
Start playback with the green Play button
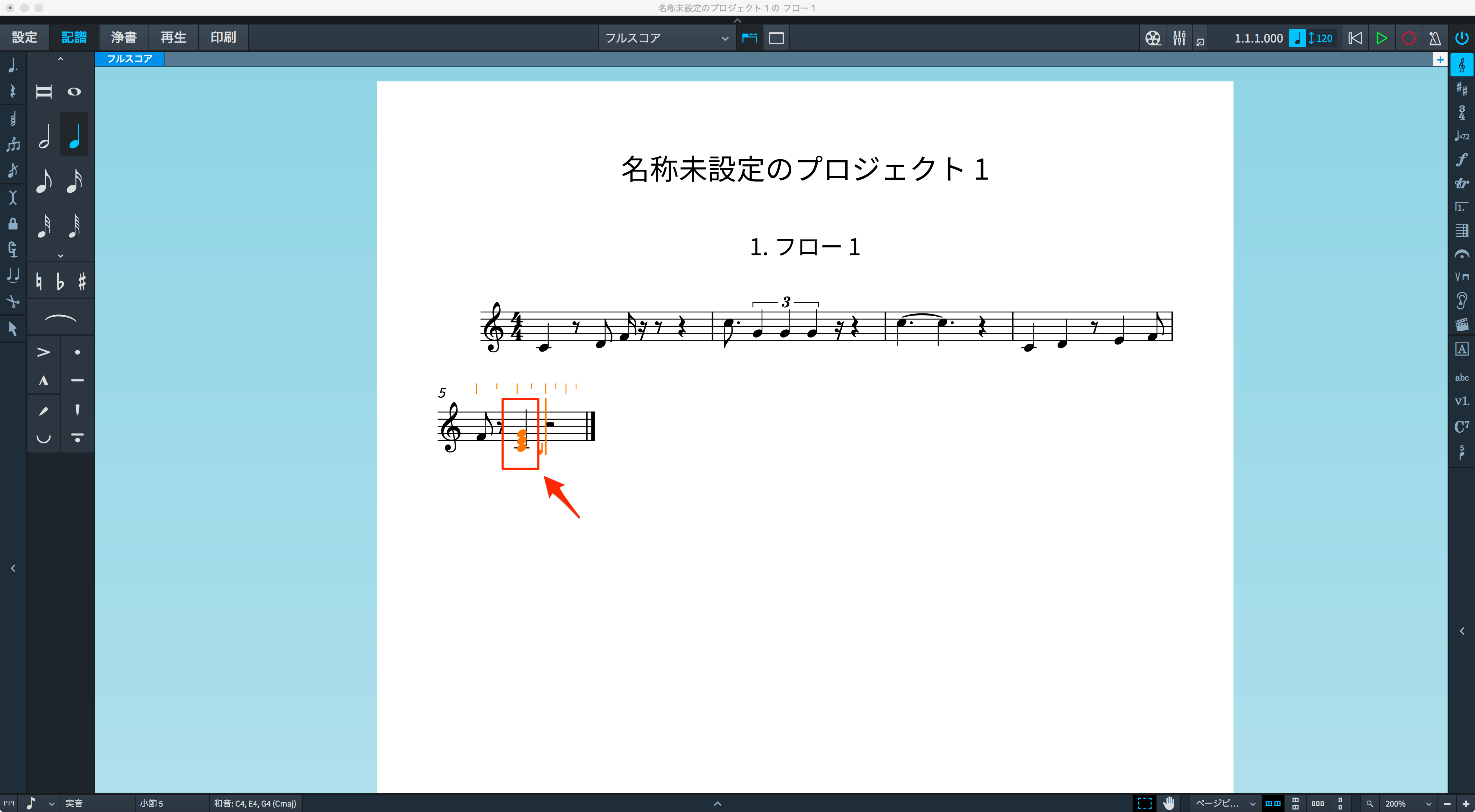tap(1382, 38)
